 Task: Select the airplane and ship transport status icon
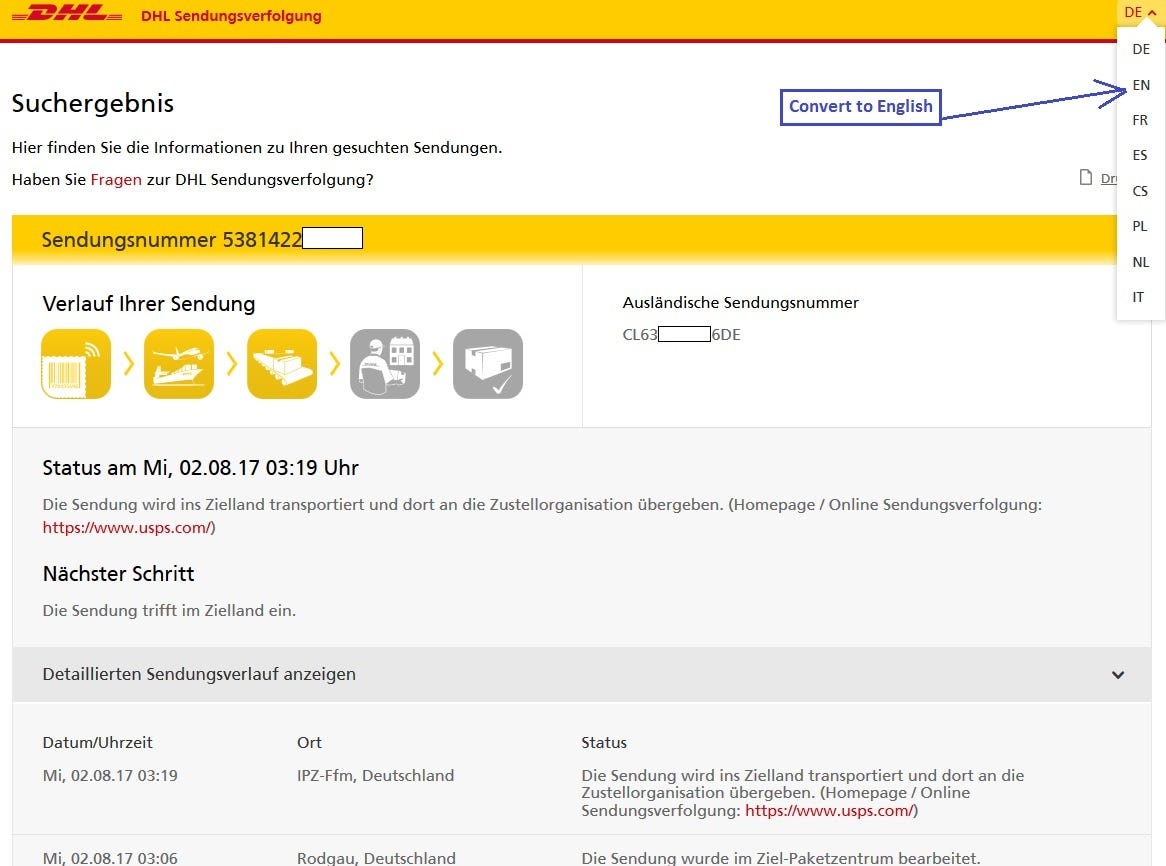click(x=179, y=363)
